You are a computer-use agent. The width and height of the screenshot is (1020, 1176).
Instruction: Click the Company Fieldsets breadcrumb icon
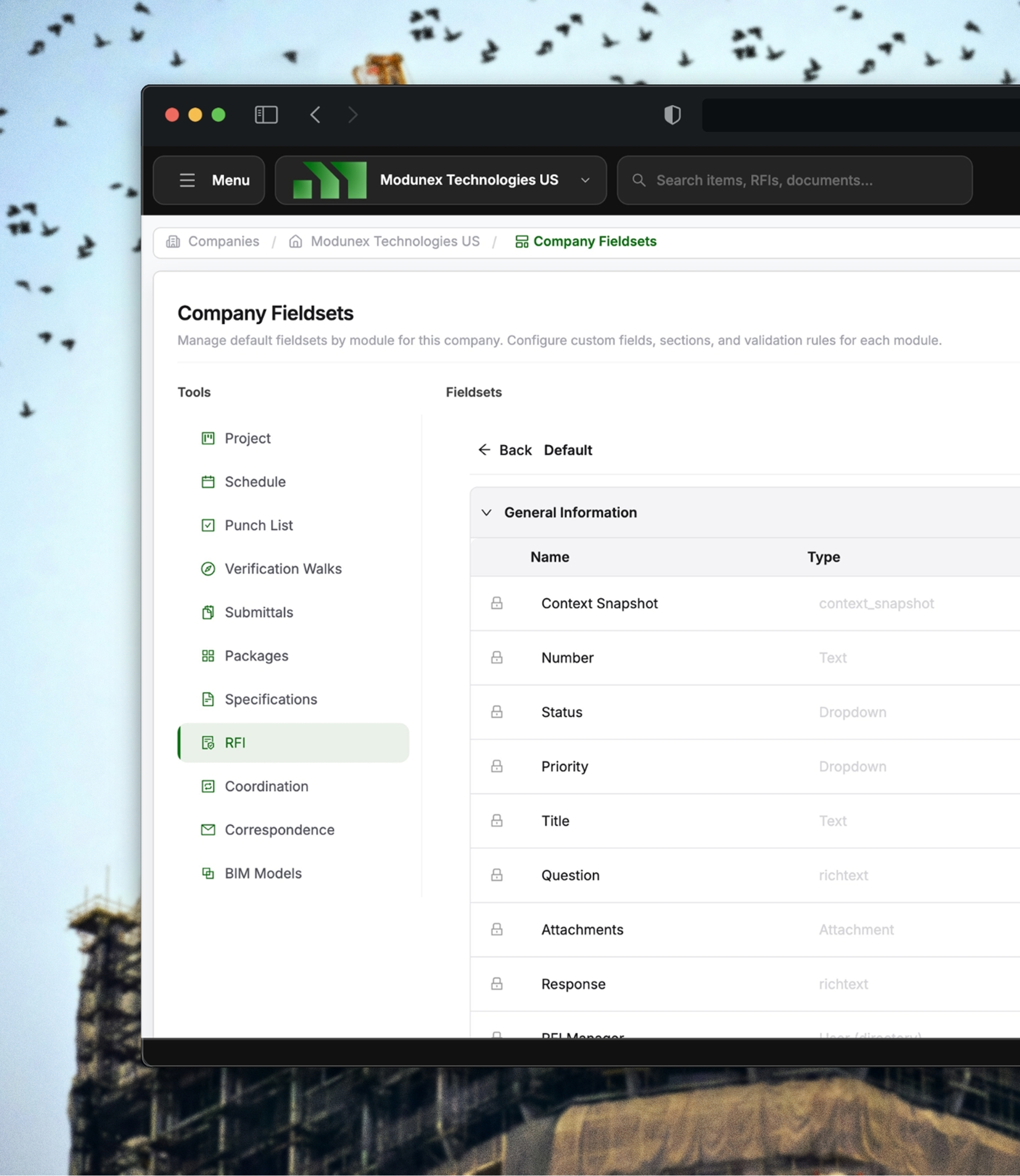coord(521,241)
